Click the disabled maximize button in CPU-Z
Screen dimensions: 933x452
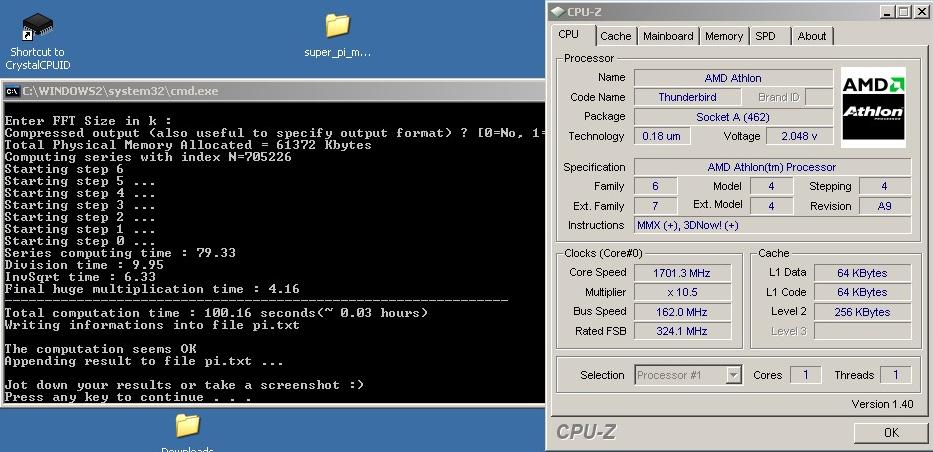(x=904, y=12)
